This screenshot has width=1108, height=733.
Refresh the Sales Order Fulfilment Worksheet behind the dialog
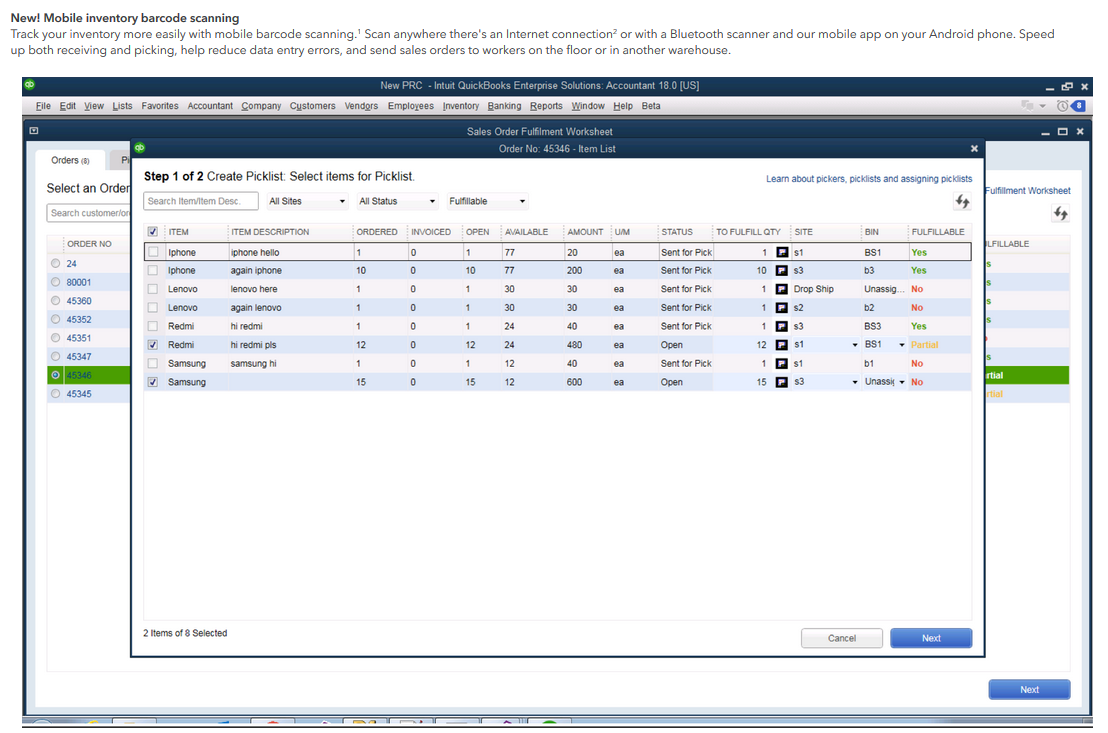pyautogui.click(x=1061, y=213)
